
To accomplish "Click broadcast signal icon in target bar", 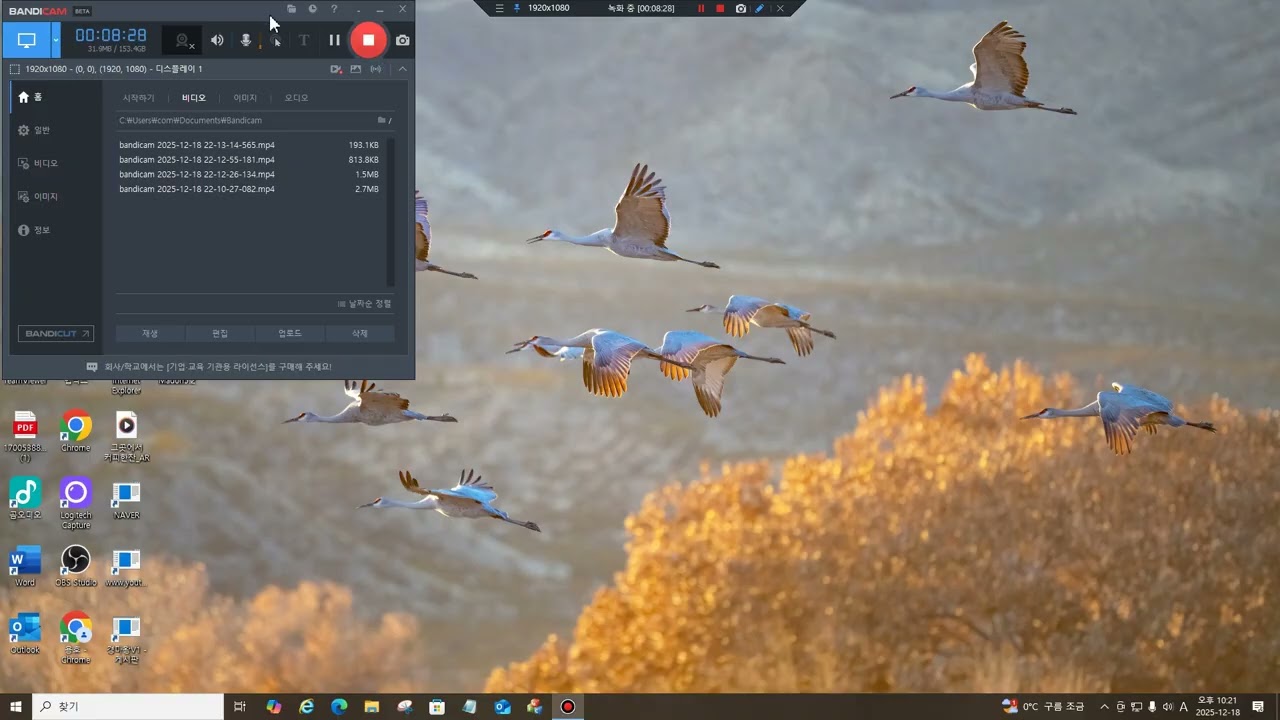I will coord(376,69).
